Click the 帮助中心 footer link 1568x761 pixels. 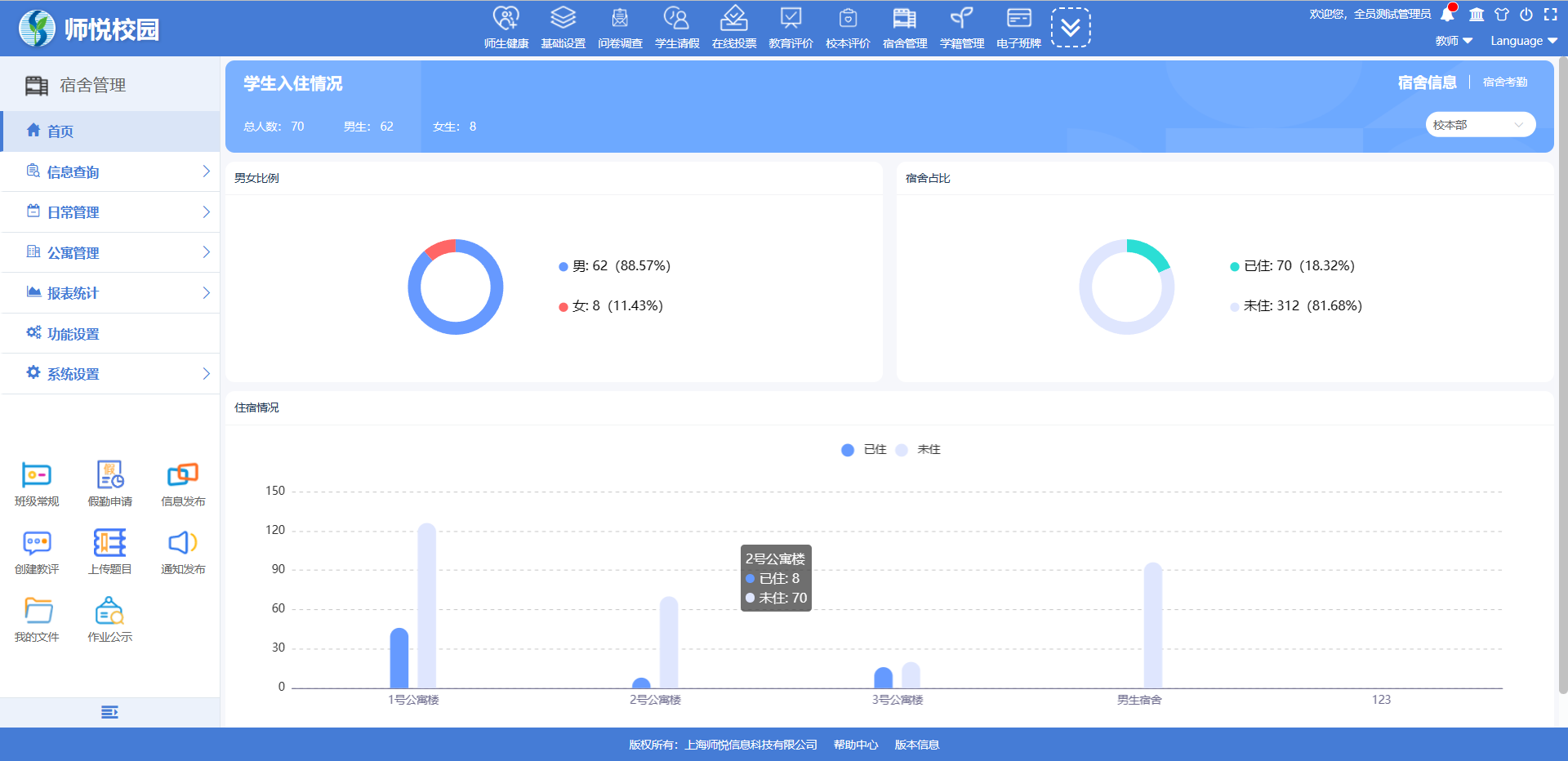click(855, 745)
